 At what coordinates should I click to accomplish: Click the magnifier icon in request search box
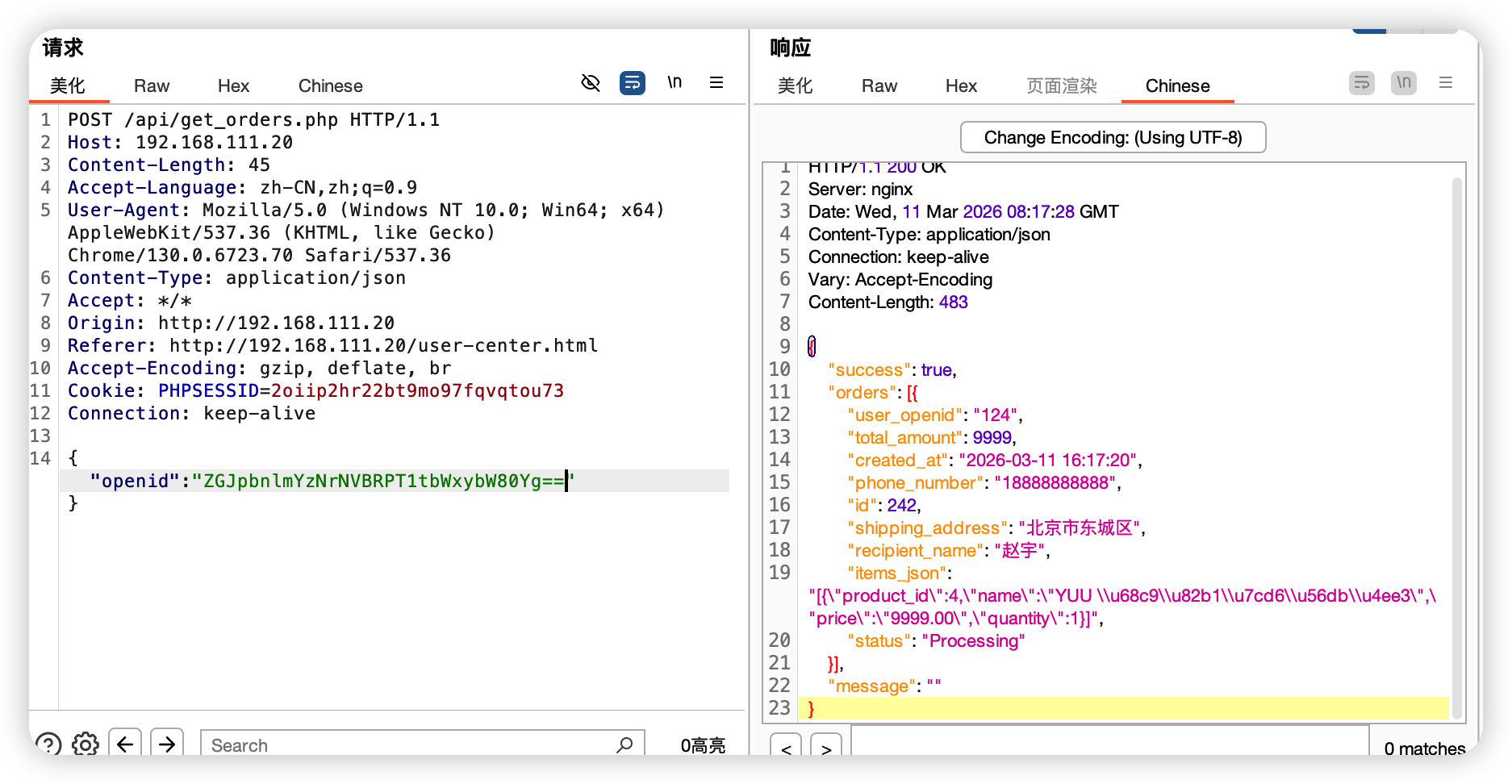(624, 745)
